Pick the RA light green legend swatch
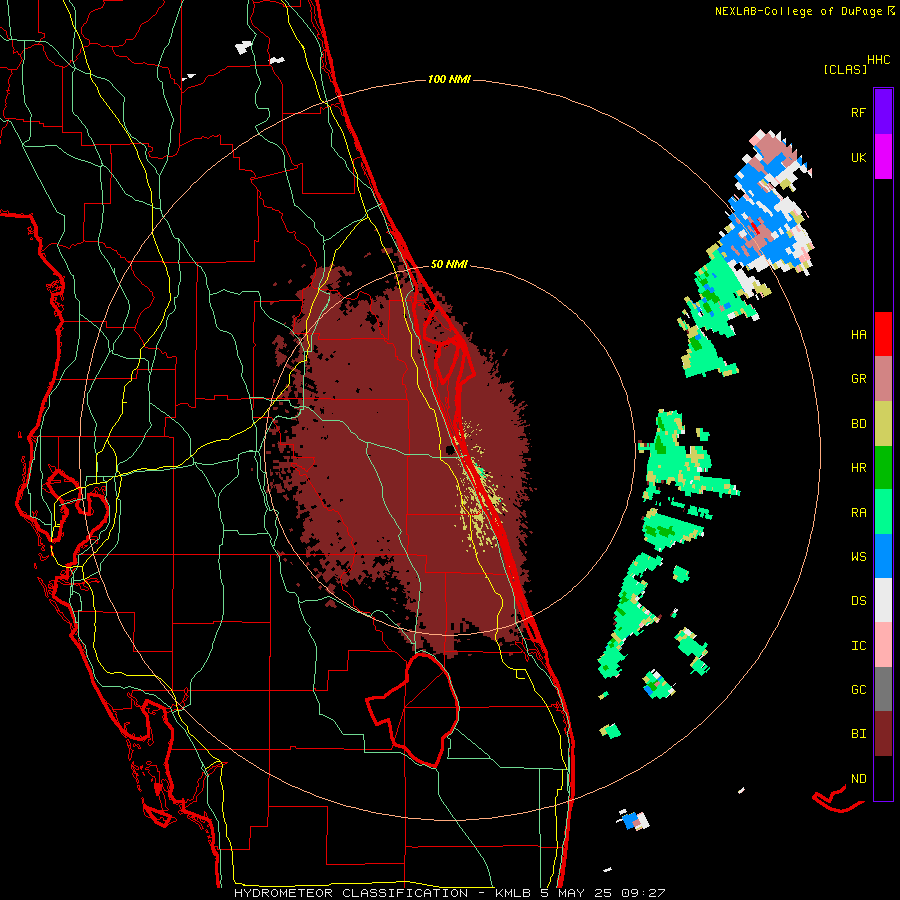Image resolution: width=900 pixels, height=900 pixels. [x=883, y=512]
